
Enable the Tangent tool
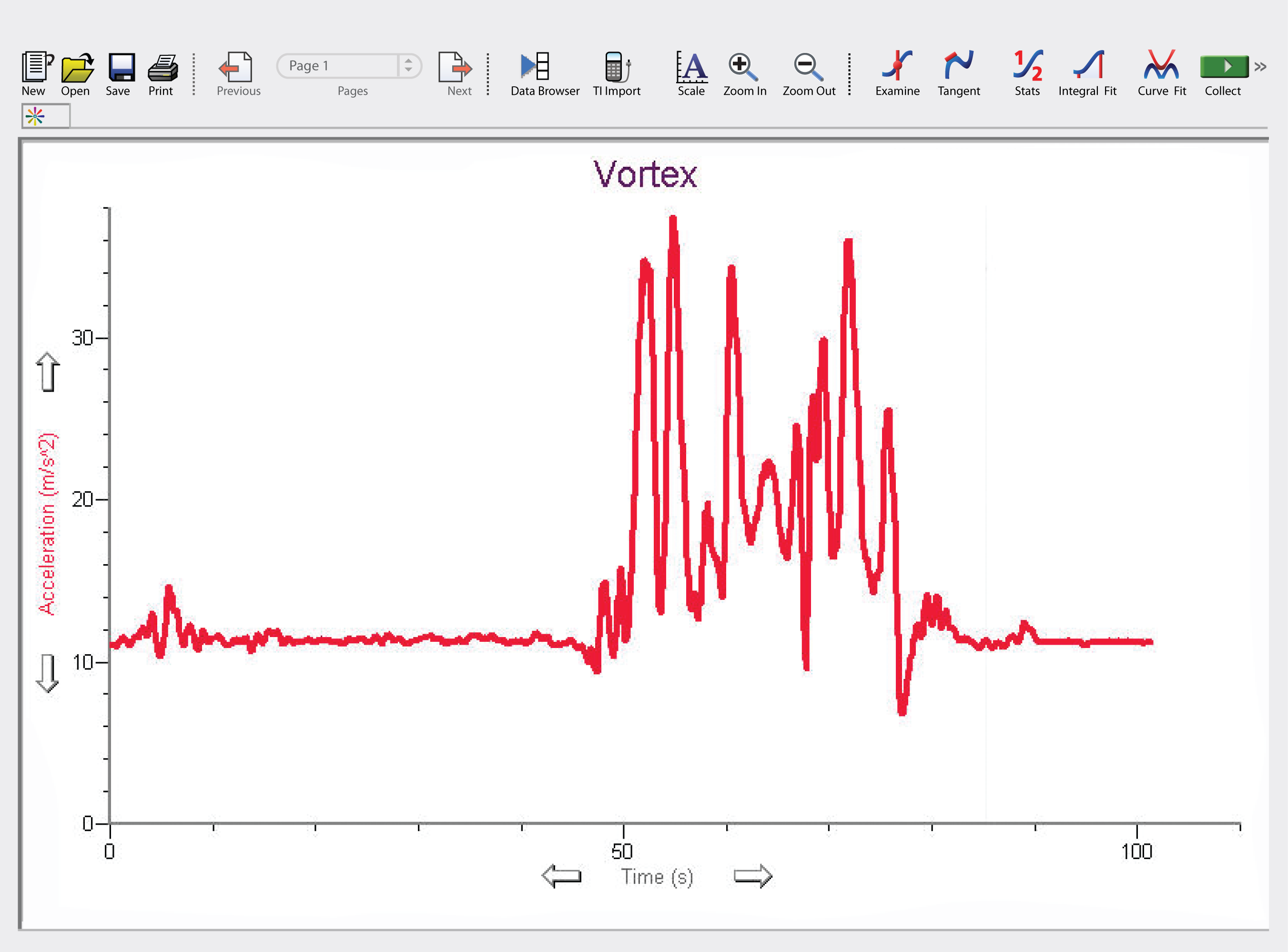coord(958,65)
